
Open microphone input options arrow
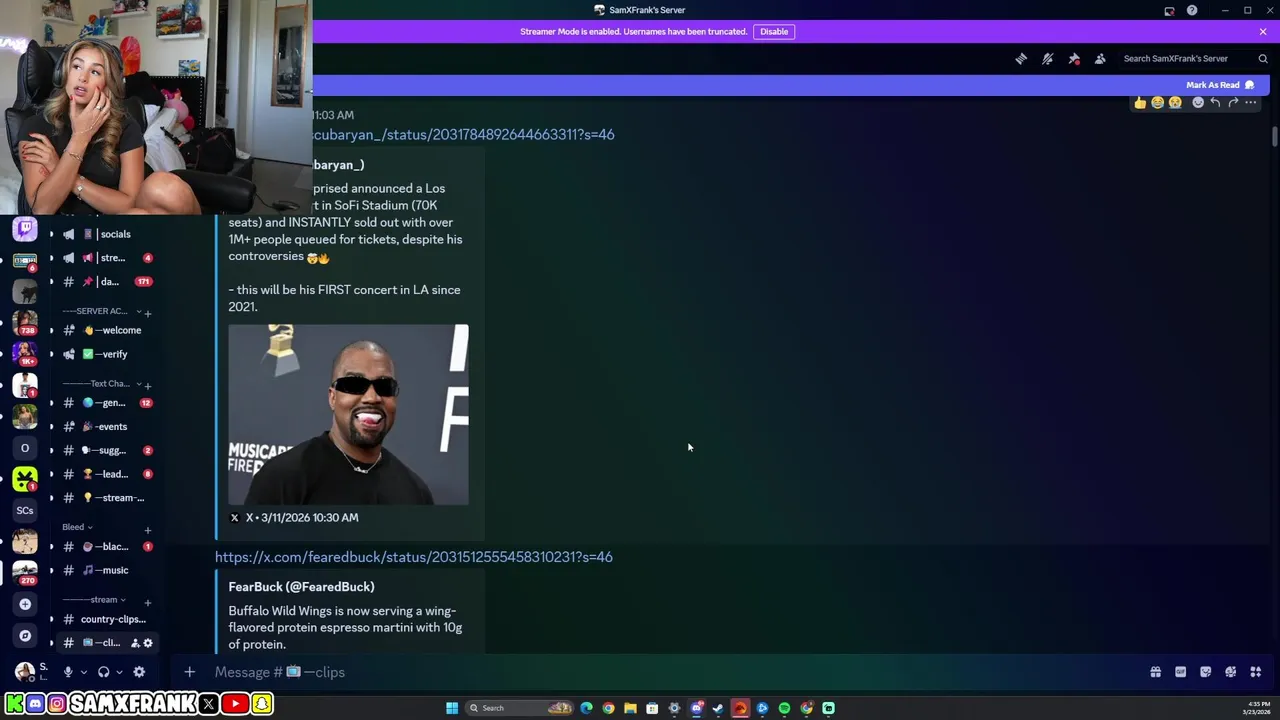tap(84, 672)
